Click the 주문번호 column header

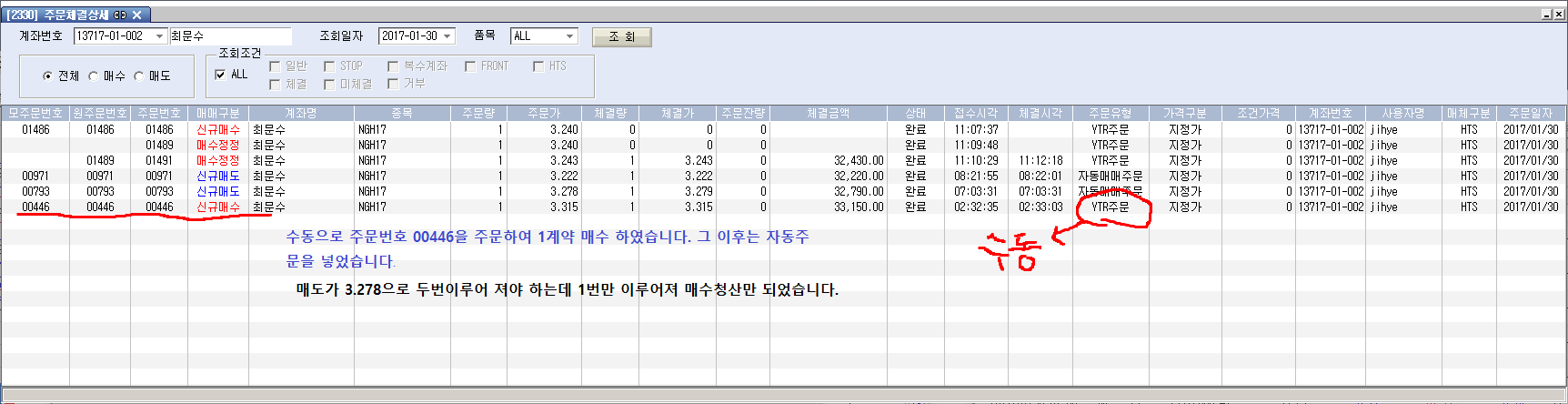[x=159, y=113]
